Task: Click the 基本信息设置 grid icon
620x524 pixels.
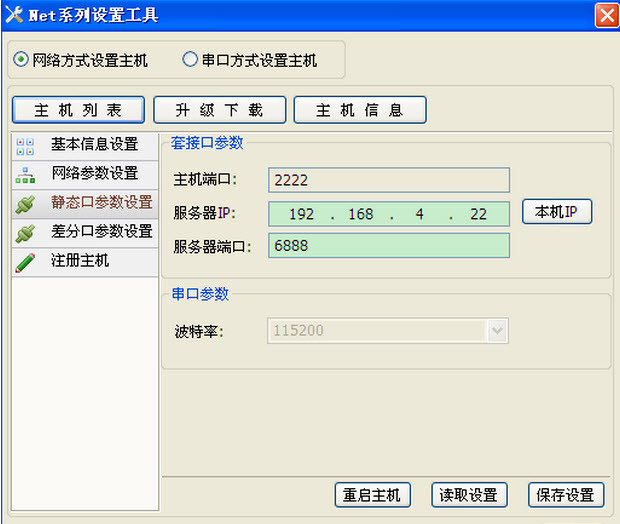Action: [x=25, y=146]
